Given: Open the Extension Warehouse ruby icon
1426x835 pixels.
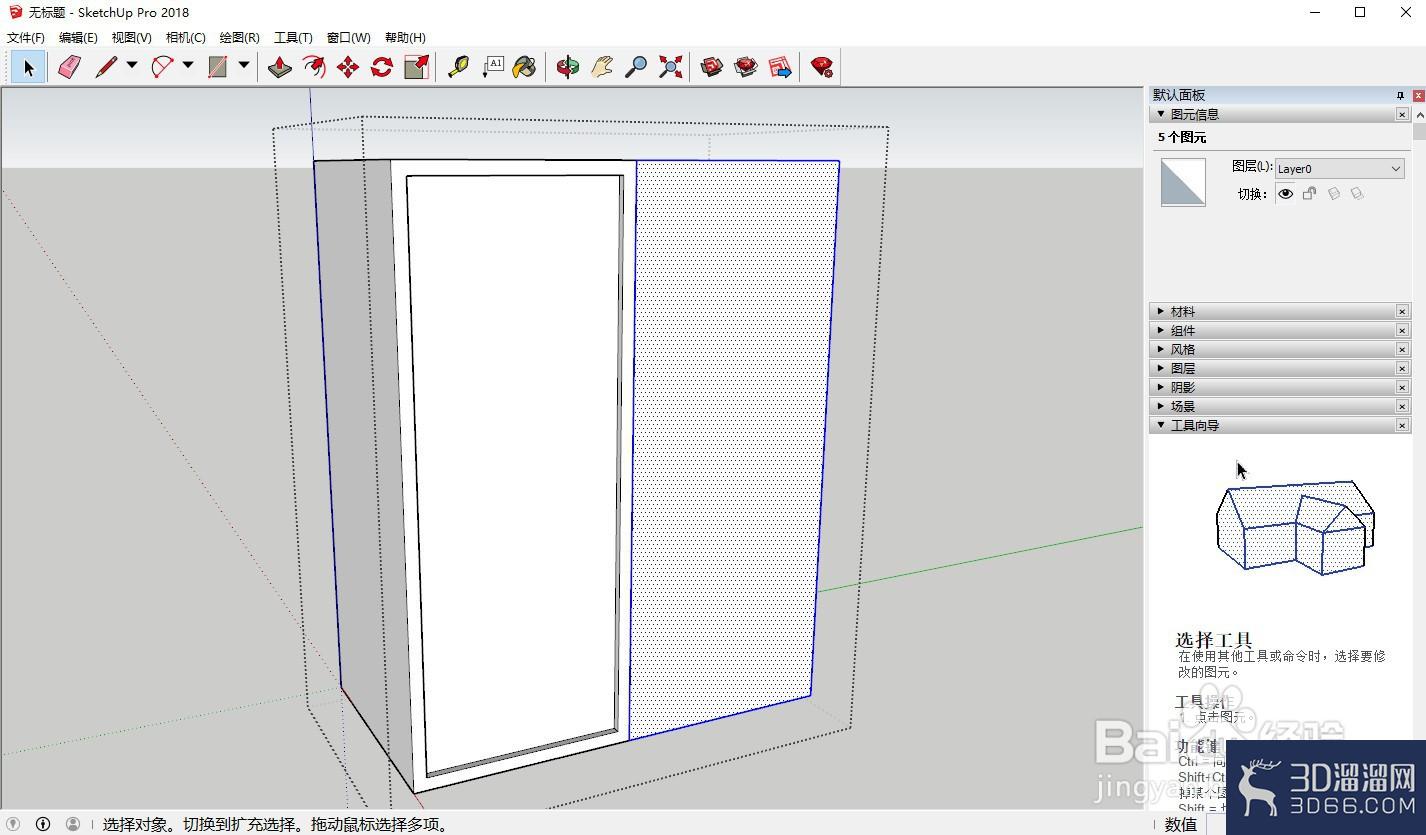Looking at the screenshot, I should (x=822, y=67).
